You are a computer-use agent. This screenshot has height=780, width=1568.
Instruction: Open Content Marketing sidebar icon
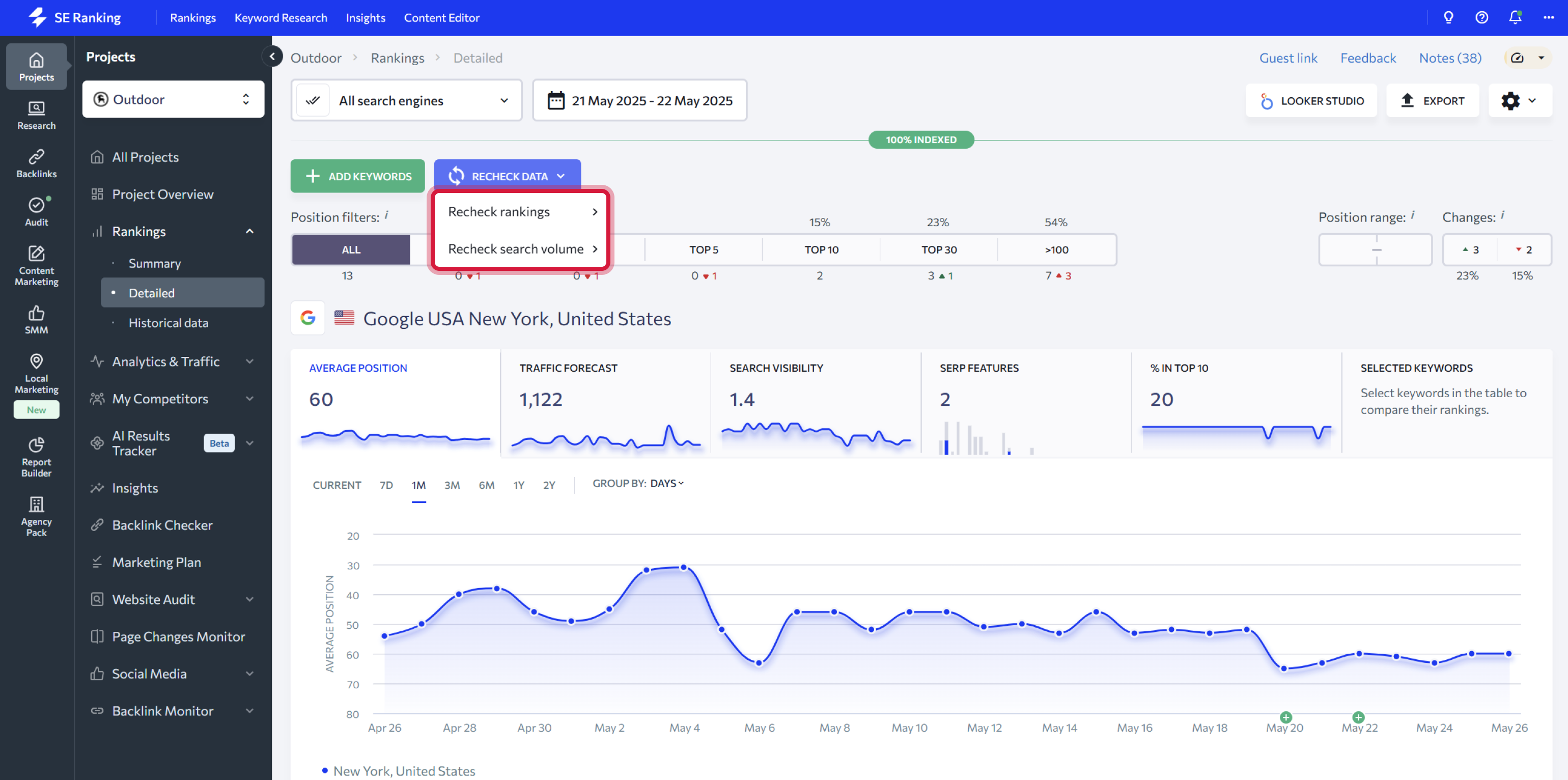coord(36,265)
